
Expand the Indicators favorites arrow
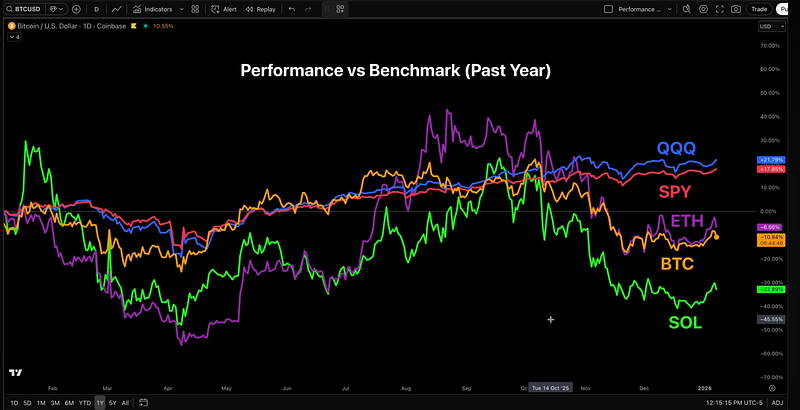(182, 9)
